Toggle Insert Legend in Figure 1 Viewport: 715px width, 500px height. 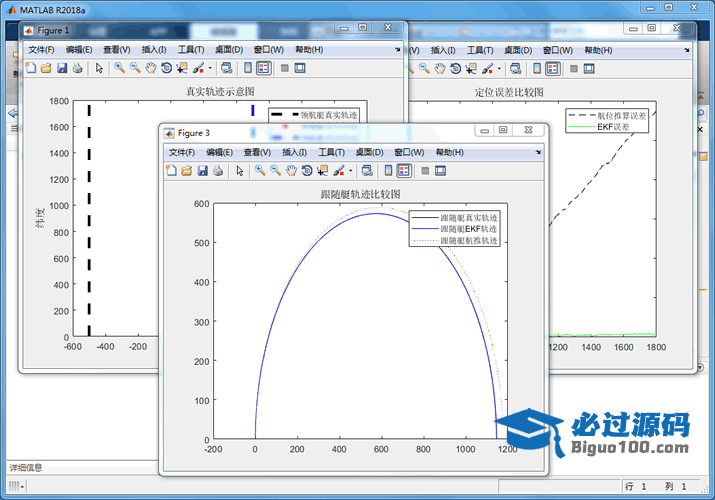tap(264, 68)
